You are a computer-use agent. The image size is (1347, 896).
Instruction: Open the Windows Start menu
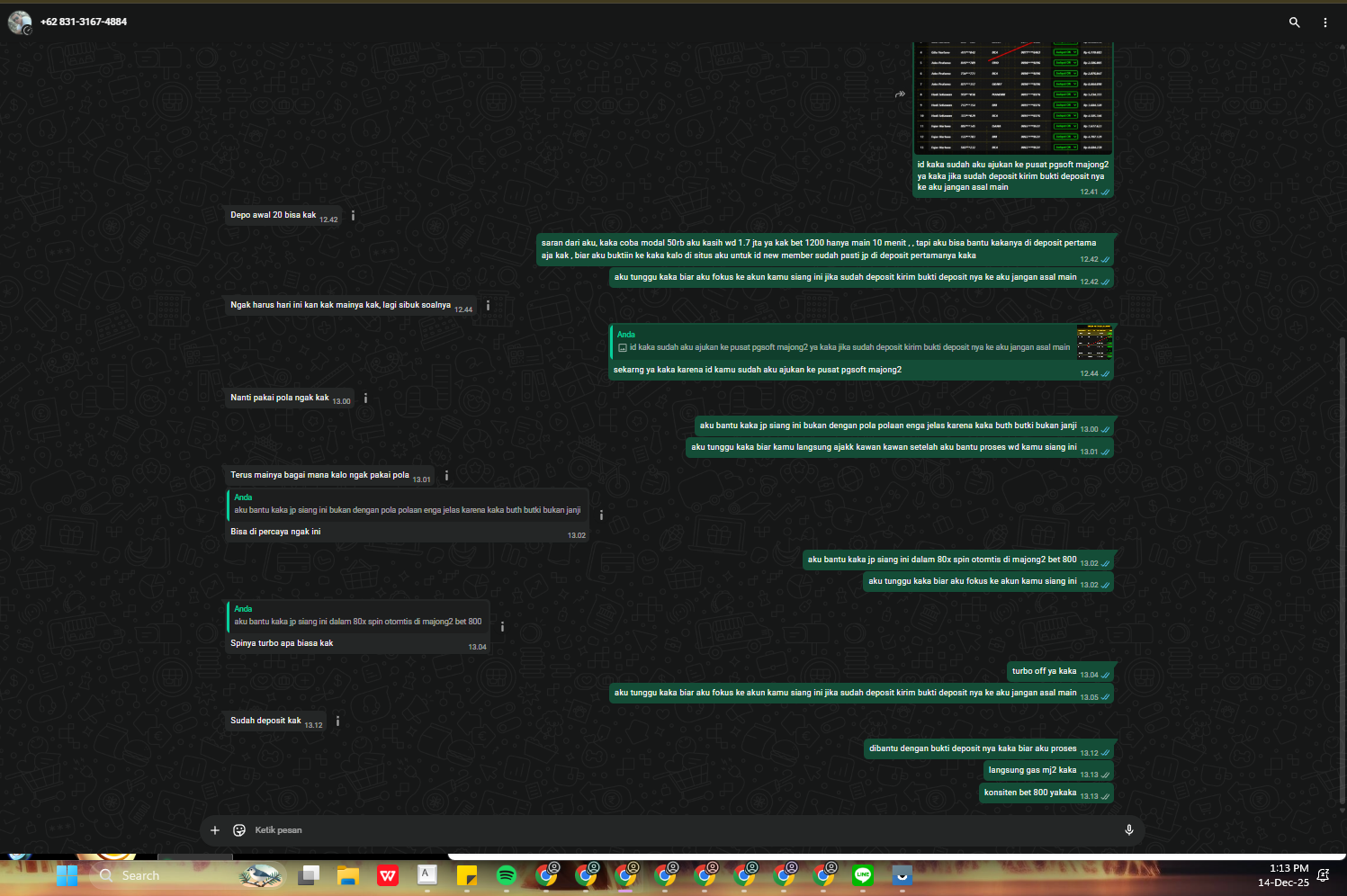(67, 875)
